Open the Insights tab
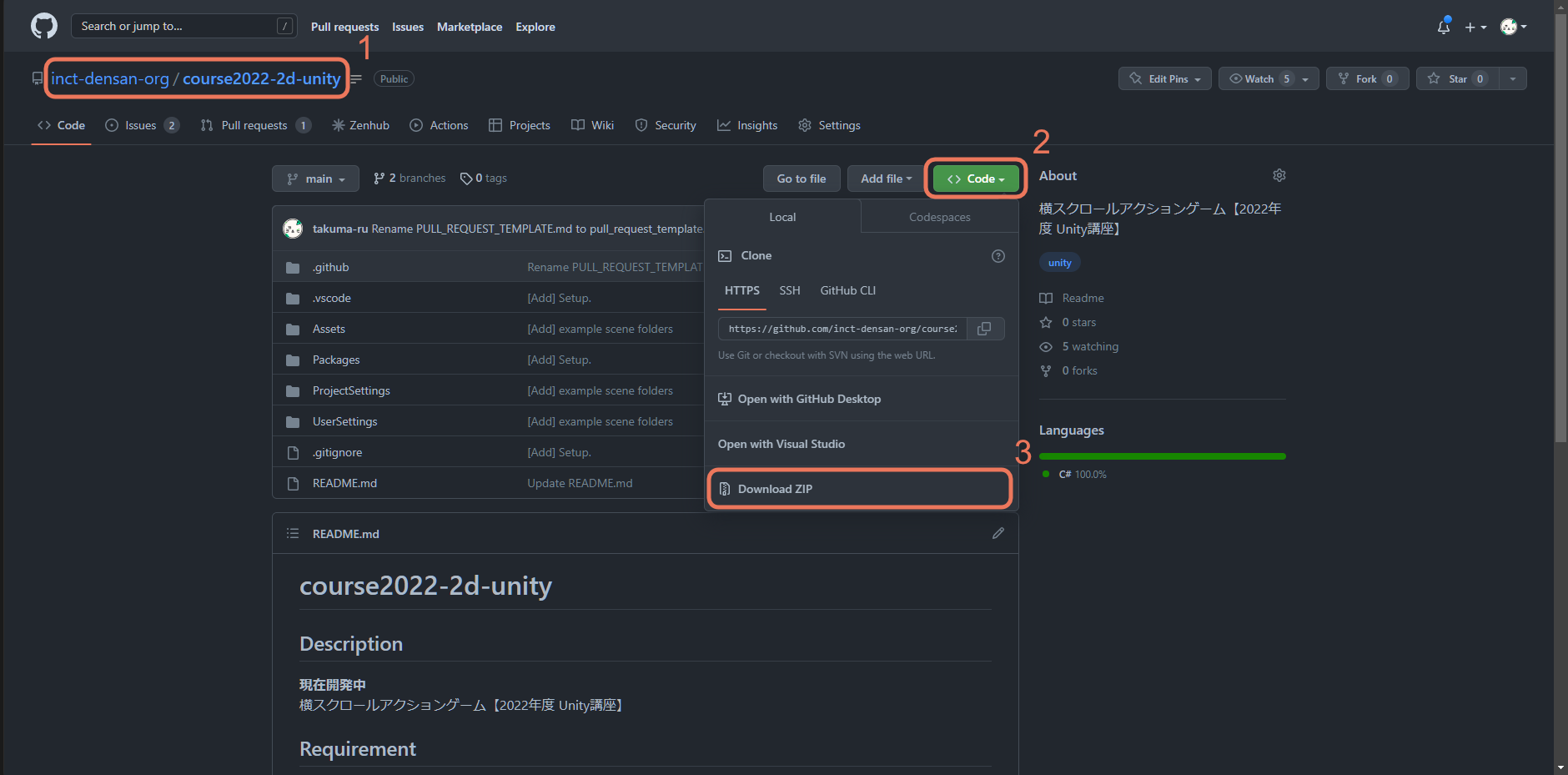The width and height of the screenshot is (1568, 775). tap(747, 125)
